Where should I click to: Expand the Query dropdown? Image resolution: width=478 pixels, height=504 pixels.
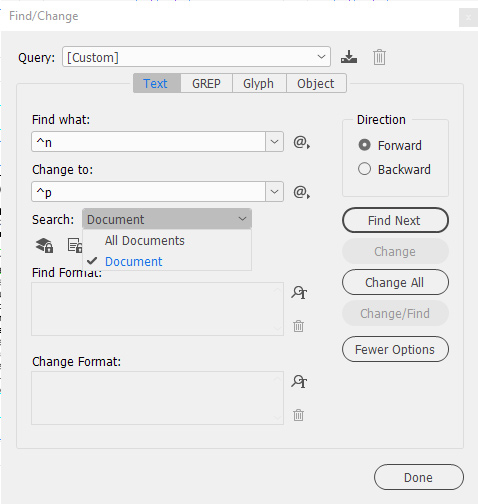[321, 57]
